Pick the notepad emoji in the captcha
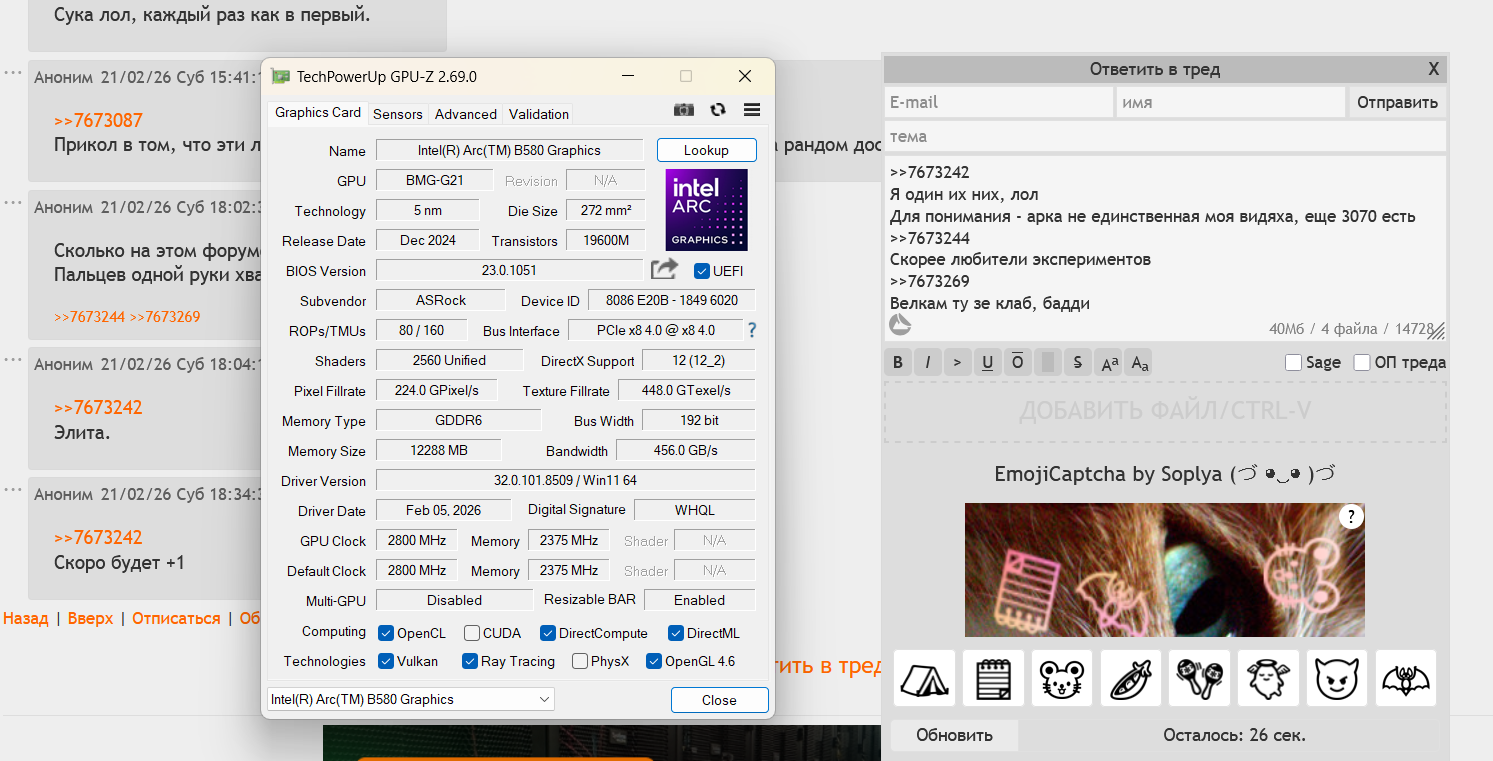 point(993,678)
